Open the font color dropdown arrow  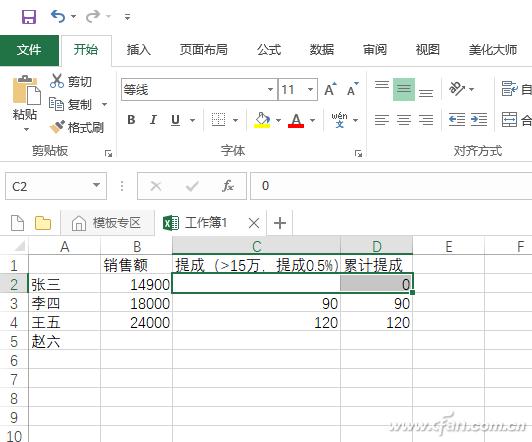(x=312, y=120)
